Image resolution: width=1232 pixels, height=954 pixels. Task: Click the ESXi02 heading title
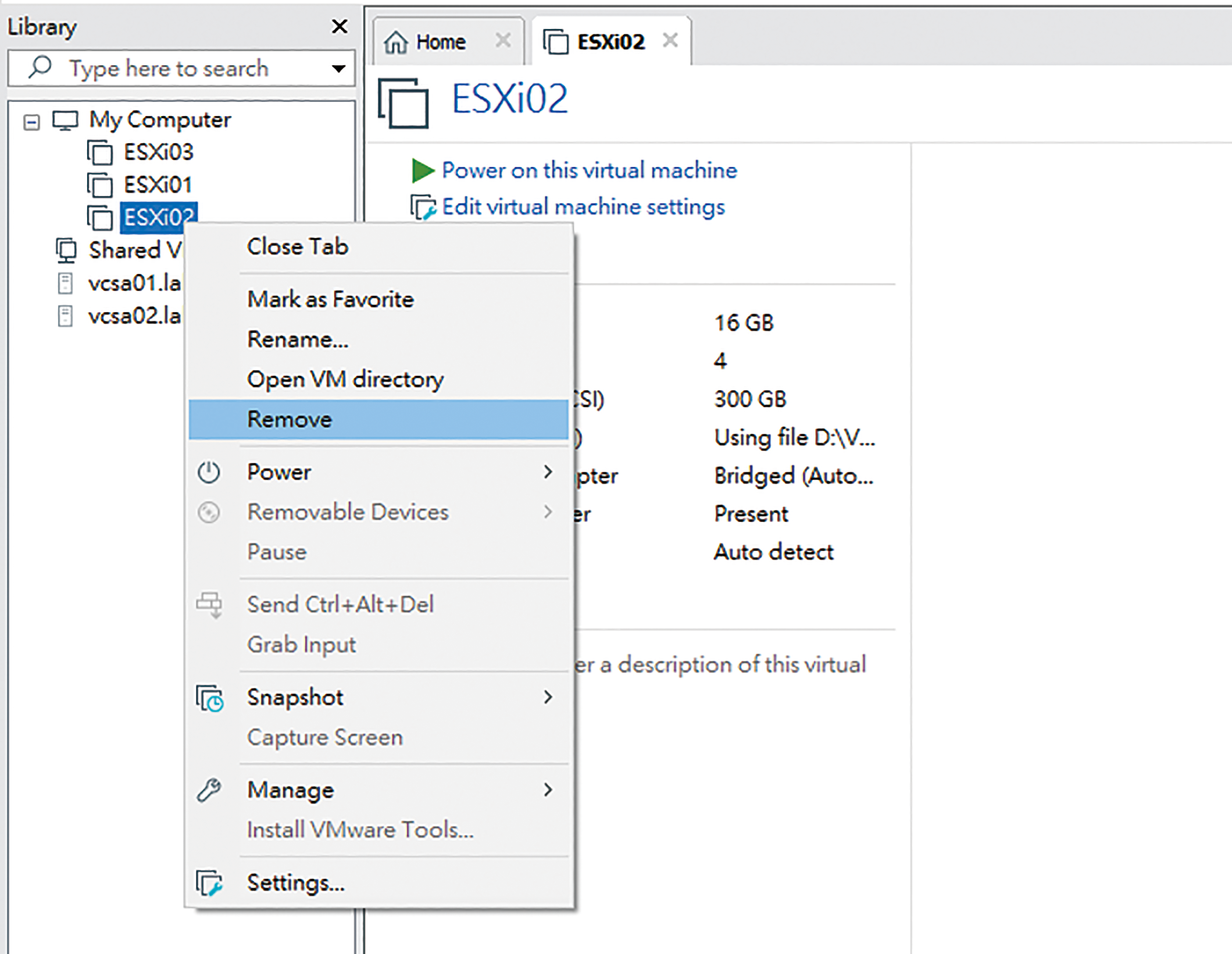(x=509, y=99)
